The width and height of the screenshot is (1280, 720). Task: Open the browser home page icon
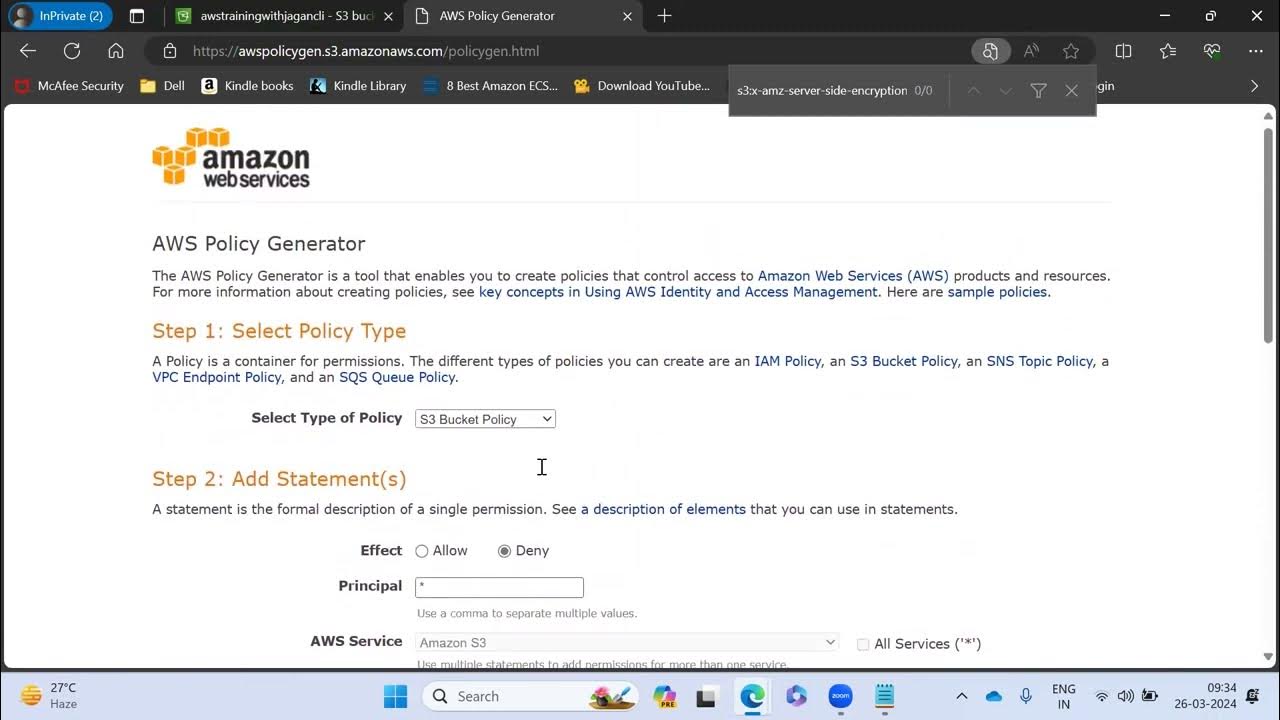116,51
